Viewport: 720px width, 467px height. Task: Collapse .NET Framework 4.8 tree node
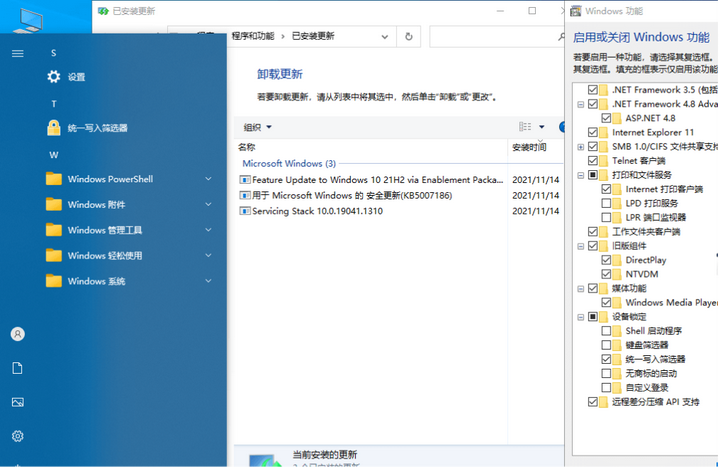click(580, 104)
